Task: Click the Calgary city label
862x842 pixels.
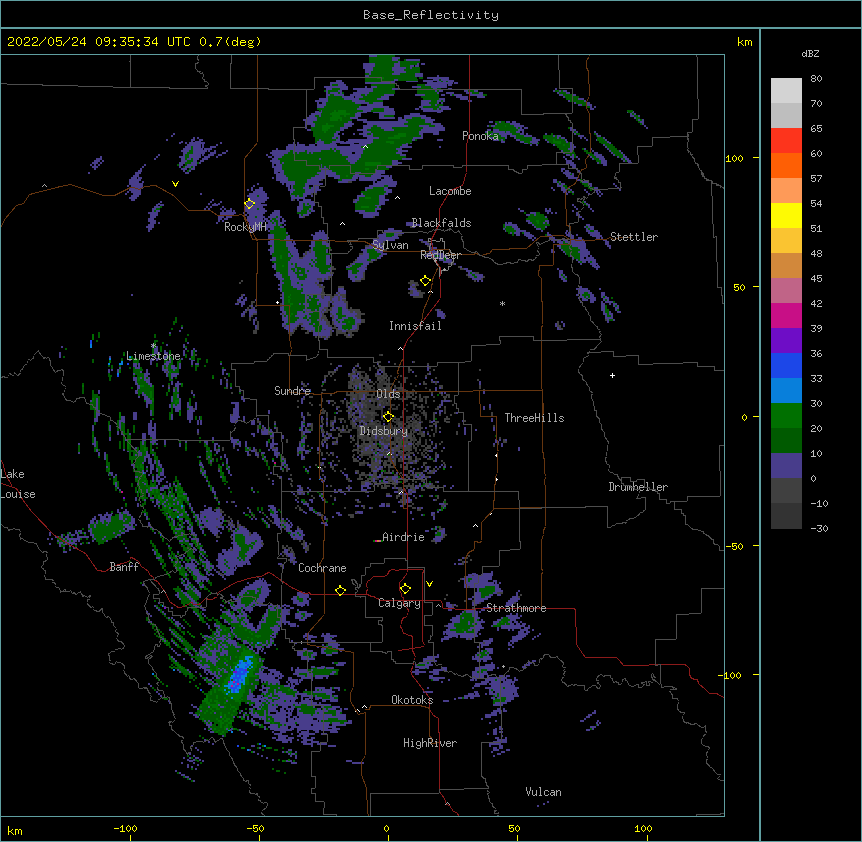Action: coord(399,603)
